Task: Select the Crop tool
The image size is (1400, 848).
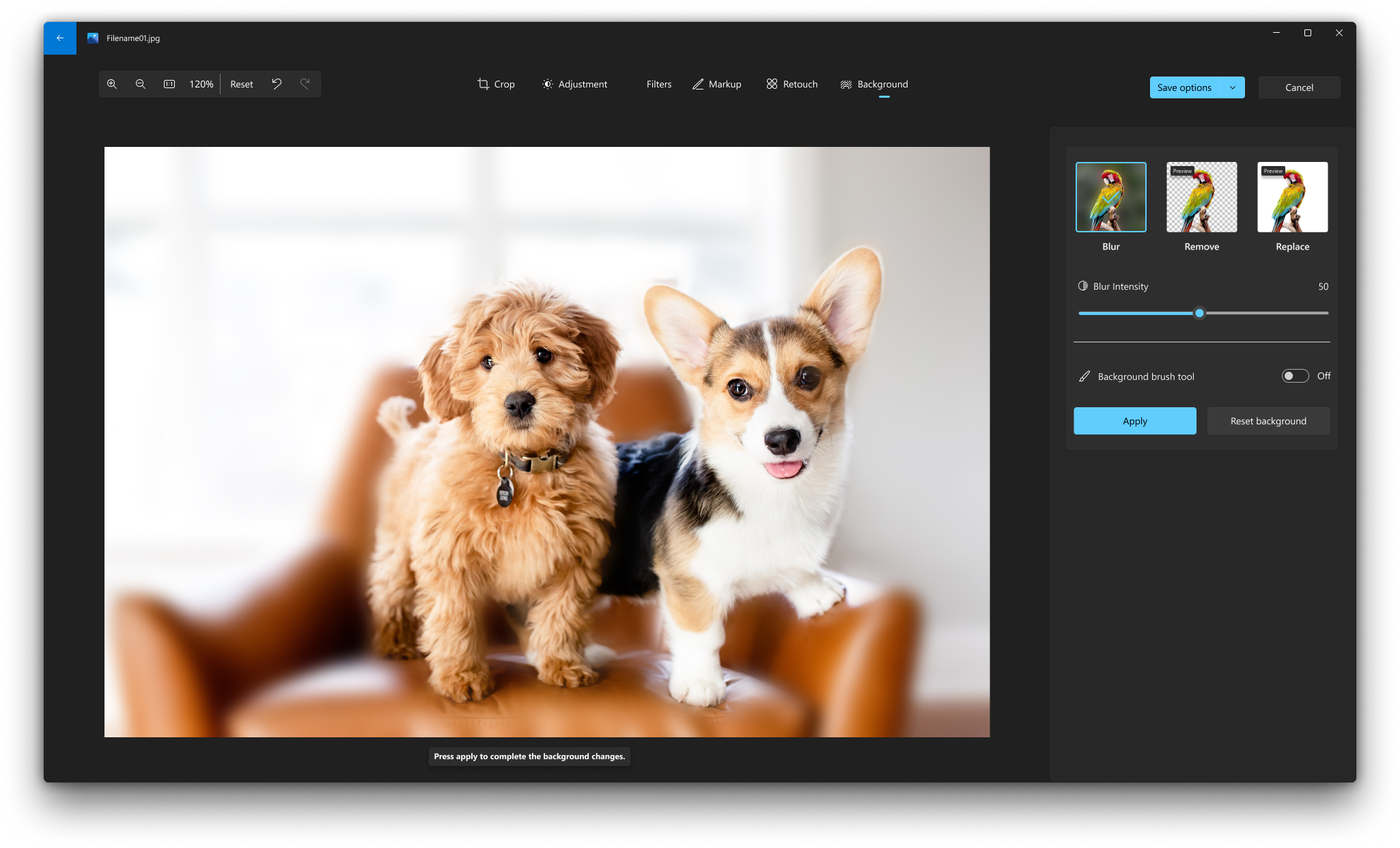Action: click(496, 84)
